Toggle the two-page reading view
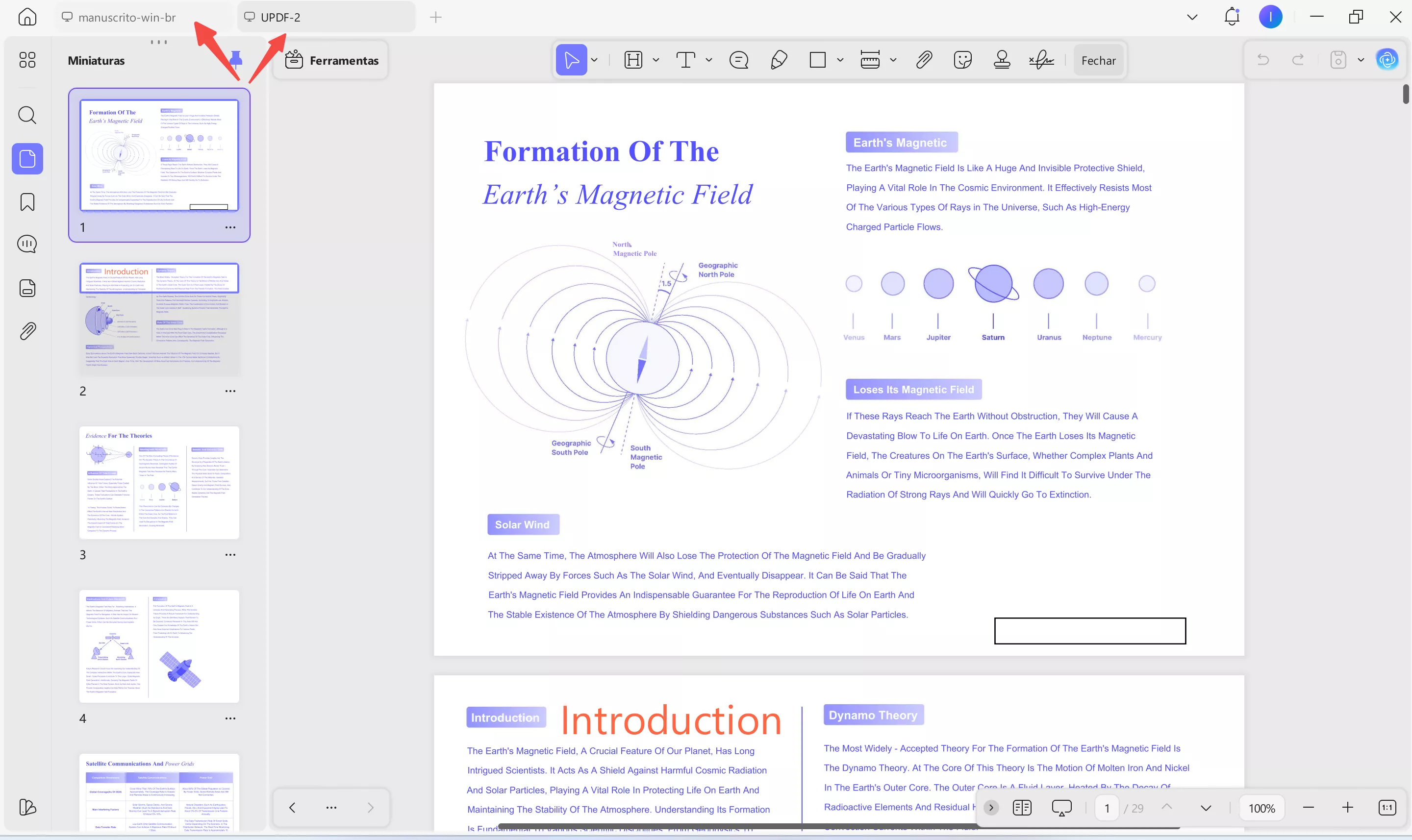 point(1022,808)
